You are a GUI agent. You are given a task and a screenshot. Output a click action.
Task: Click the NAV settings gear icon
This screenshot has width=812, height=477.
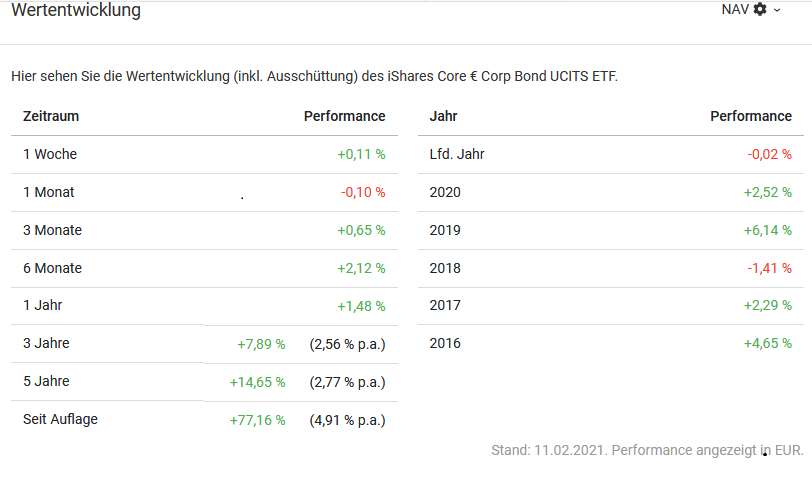pos(760,9)
